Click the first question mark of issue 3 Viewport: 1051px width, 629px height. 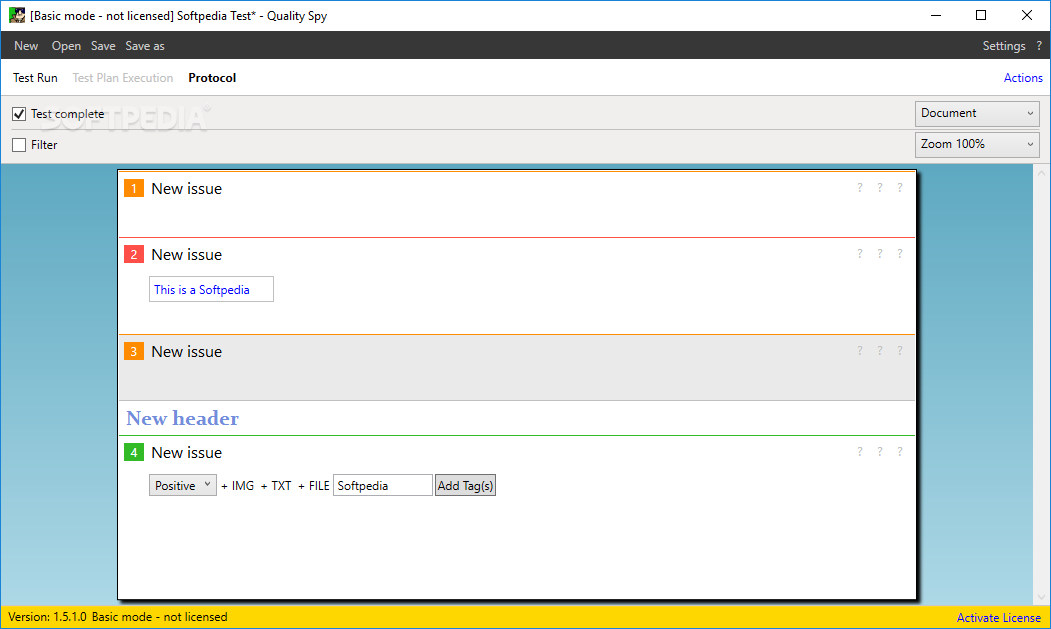(859, 351)
